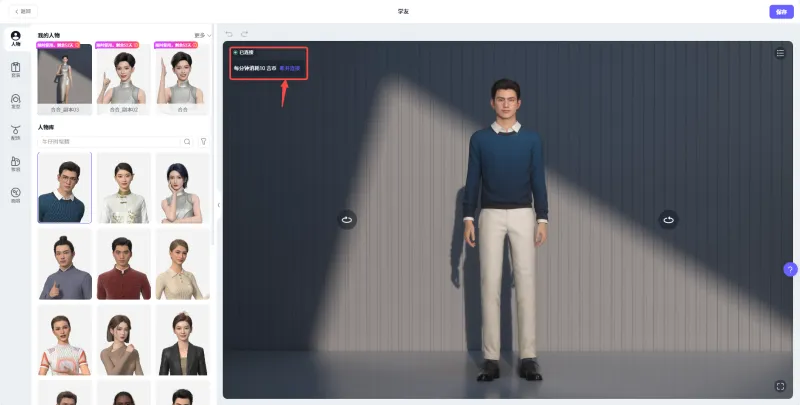The image size is (800, 405).
Task: Open the filter funnel icon
Action: 204,142
